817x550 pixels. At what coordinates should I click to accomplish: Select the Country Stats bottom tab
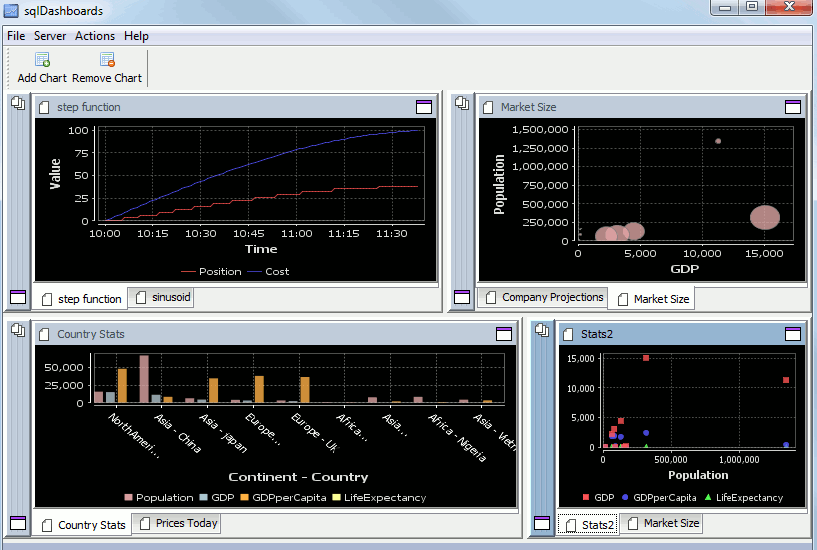click(x=82, y=525)
